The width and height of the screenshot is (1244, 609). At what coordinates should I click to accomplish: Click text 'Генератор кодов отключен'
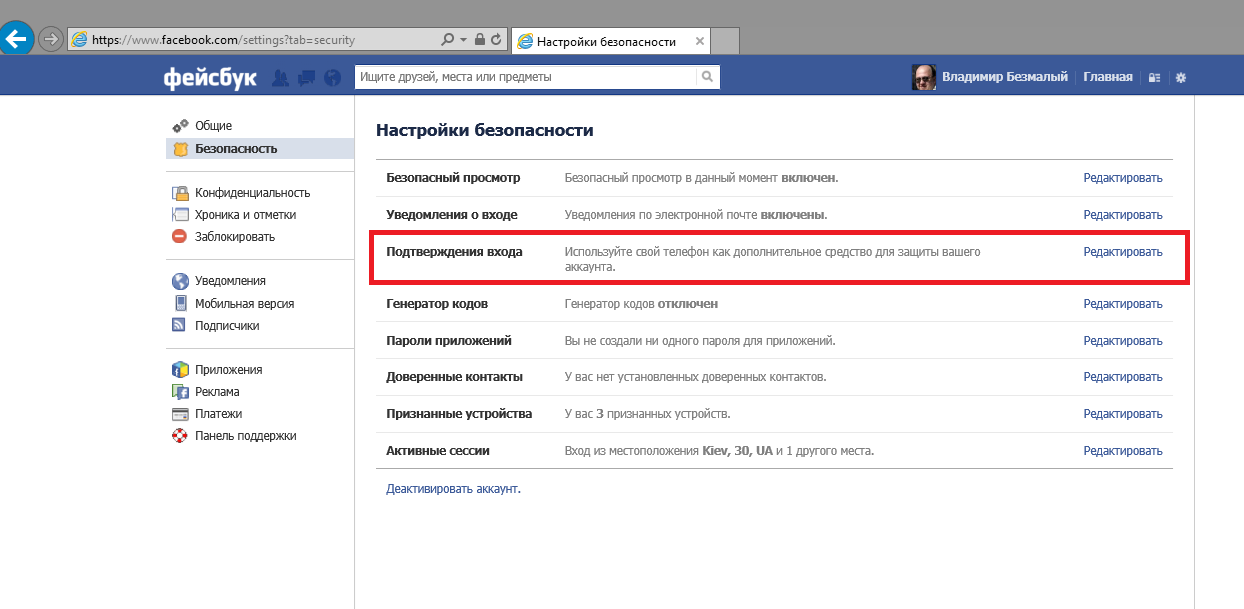point(641,304)
